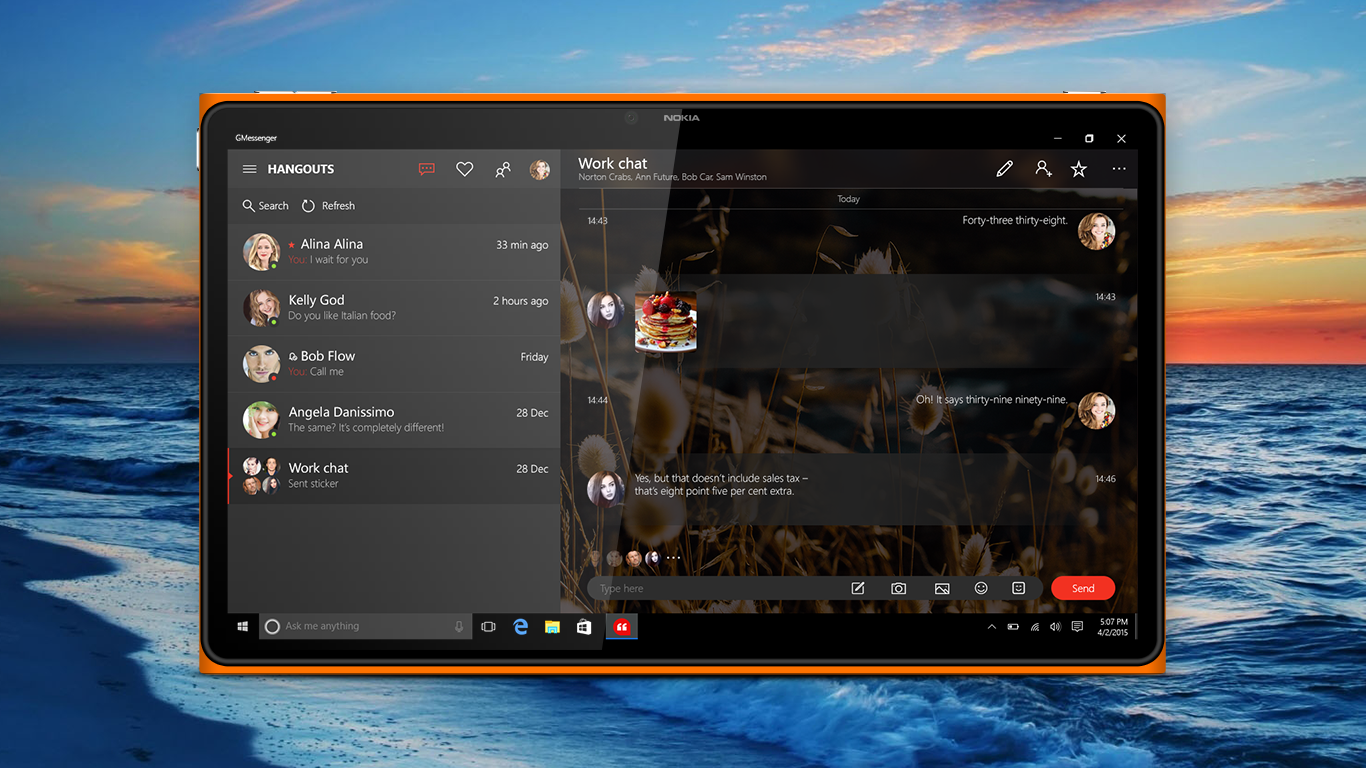Open the Action Center notification icon
1366x768 pixels.
(x=1077, y=627)
